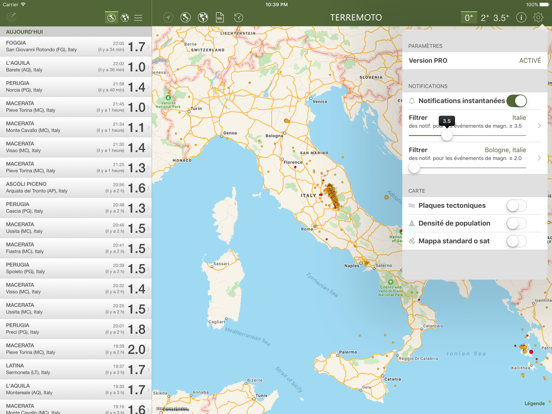Tap the orange quake marker in the Adriatic Sea
552x414 pixels.
(387, 197)
